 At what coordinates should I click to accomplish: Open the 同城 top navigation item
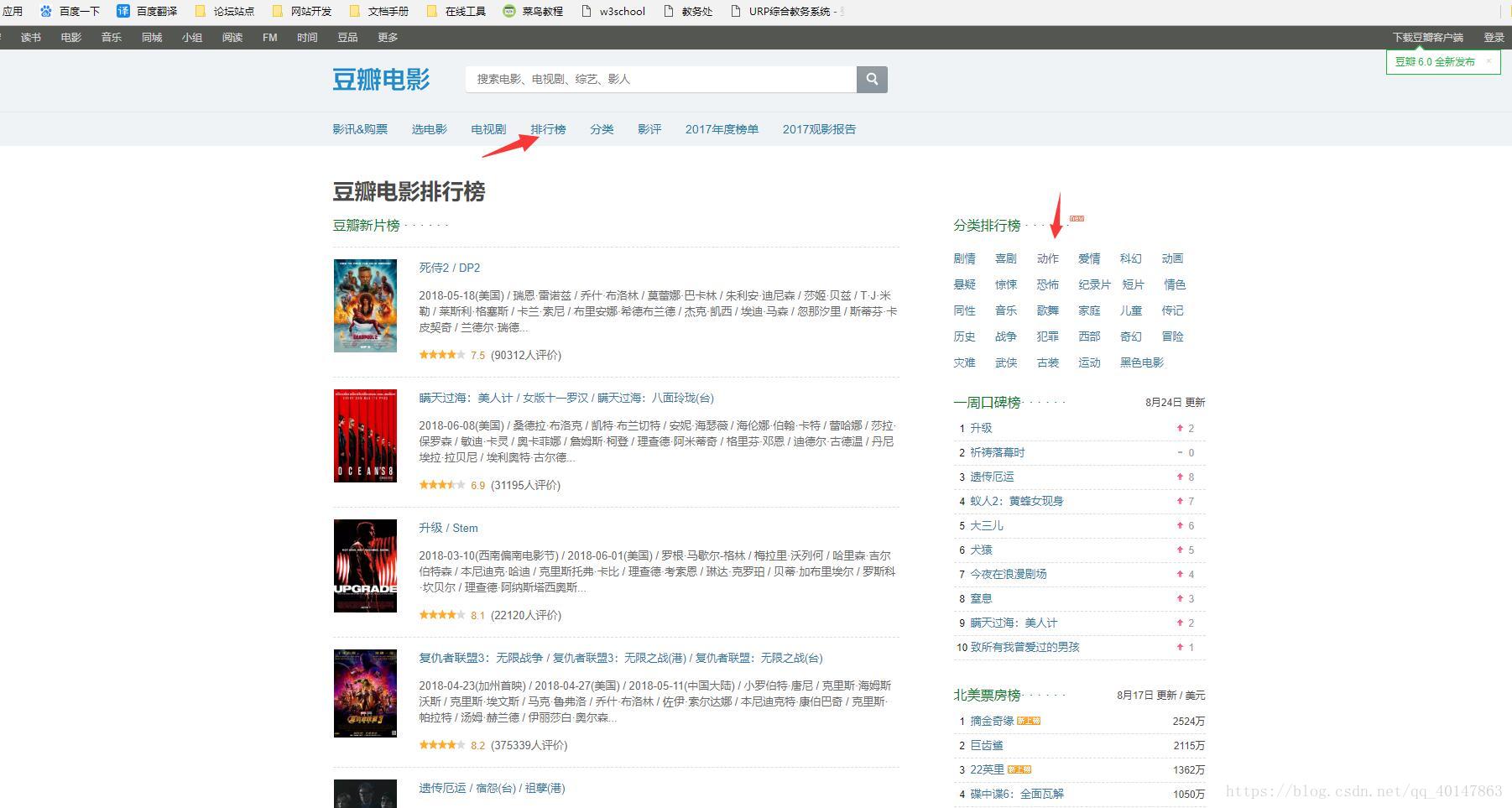point(152,37)
